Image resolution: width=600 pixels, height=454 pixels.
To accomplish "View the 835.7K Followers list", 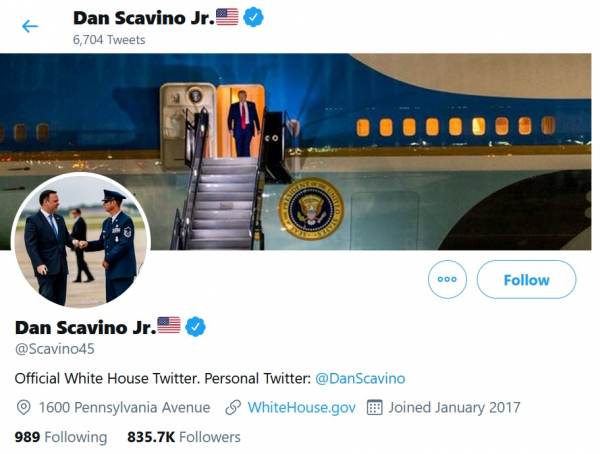I will pyautogui.click(x=184, y=437).
